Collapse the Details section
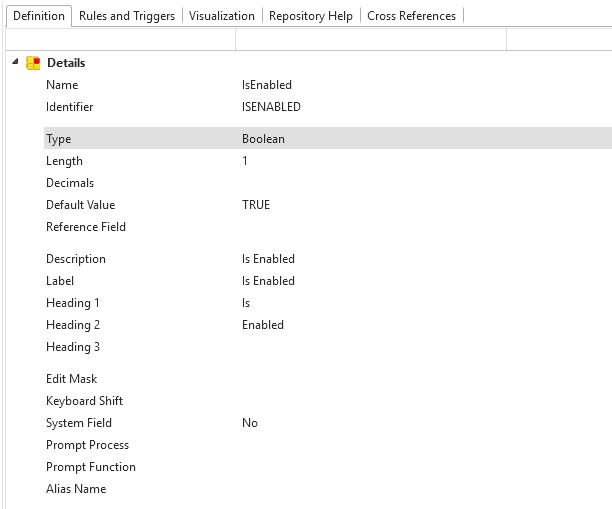 (x=15, y=62)
